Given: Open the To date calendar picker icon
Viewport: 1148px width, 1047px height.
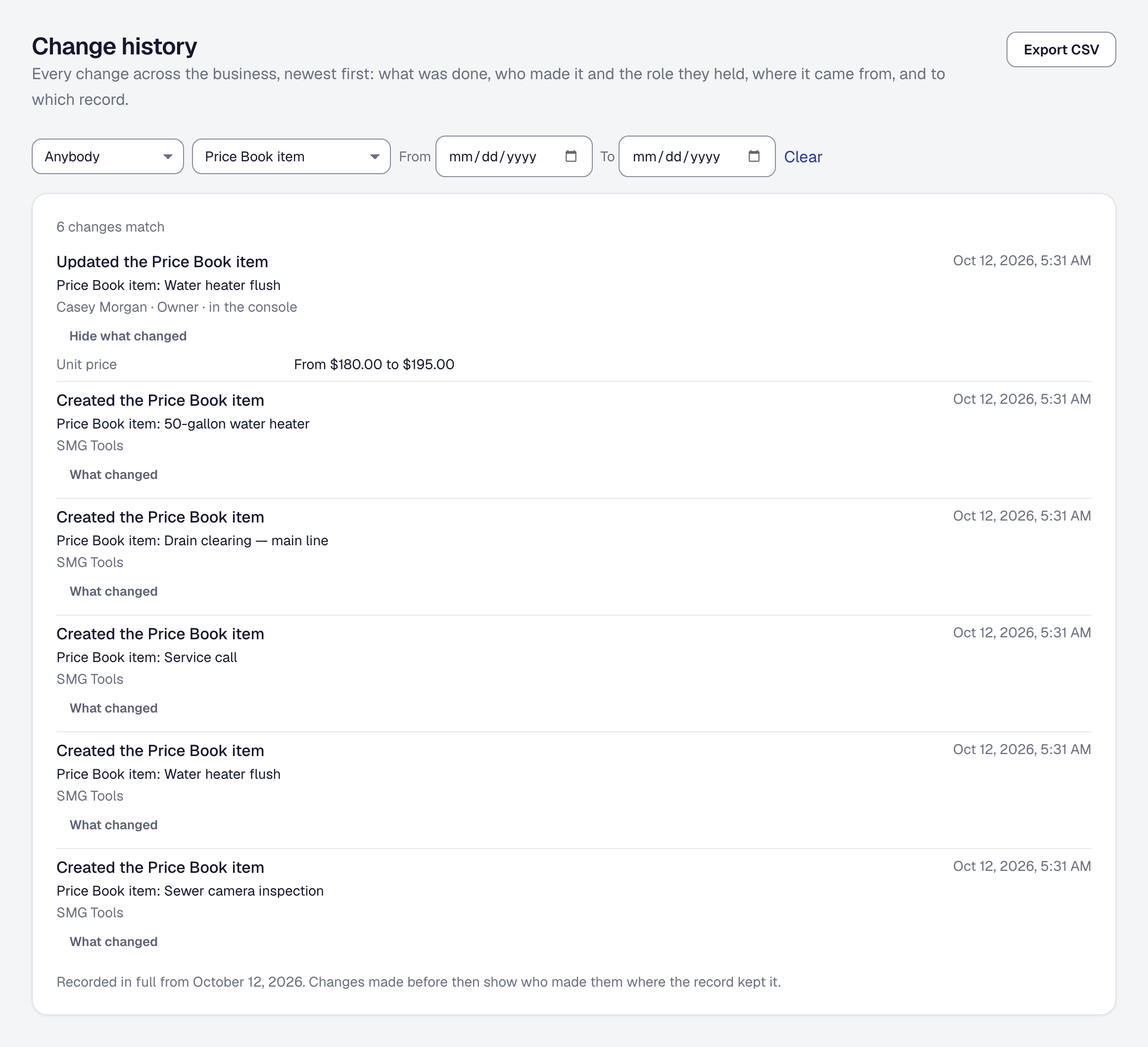Looking at the screenshot, I should 754,156.
